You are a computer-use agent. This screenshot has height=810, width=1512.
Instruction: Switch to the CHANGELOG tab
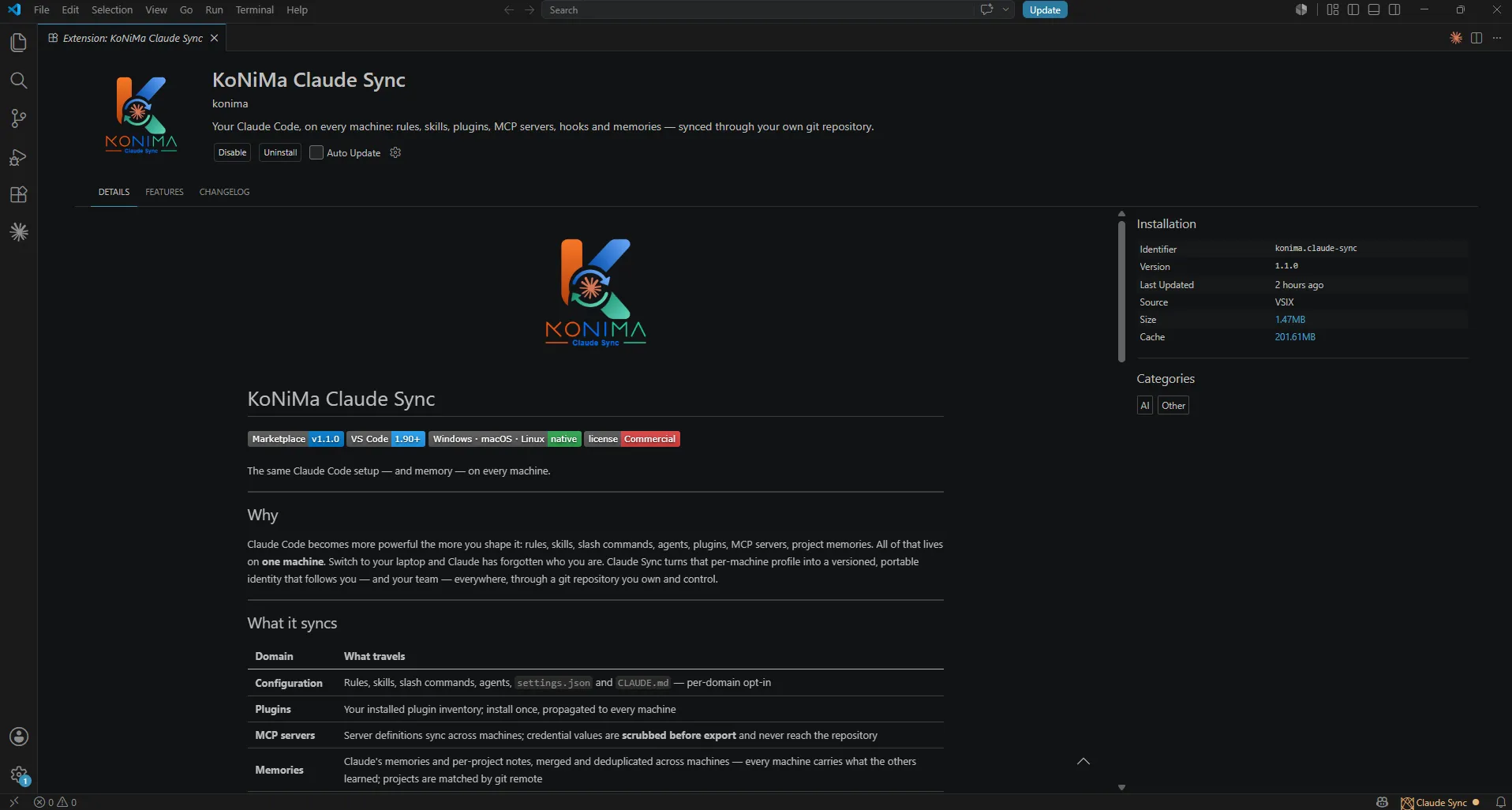[224, 192]
